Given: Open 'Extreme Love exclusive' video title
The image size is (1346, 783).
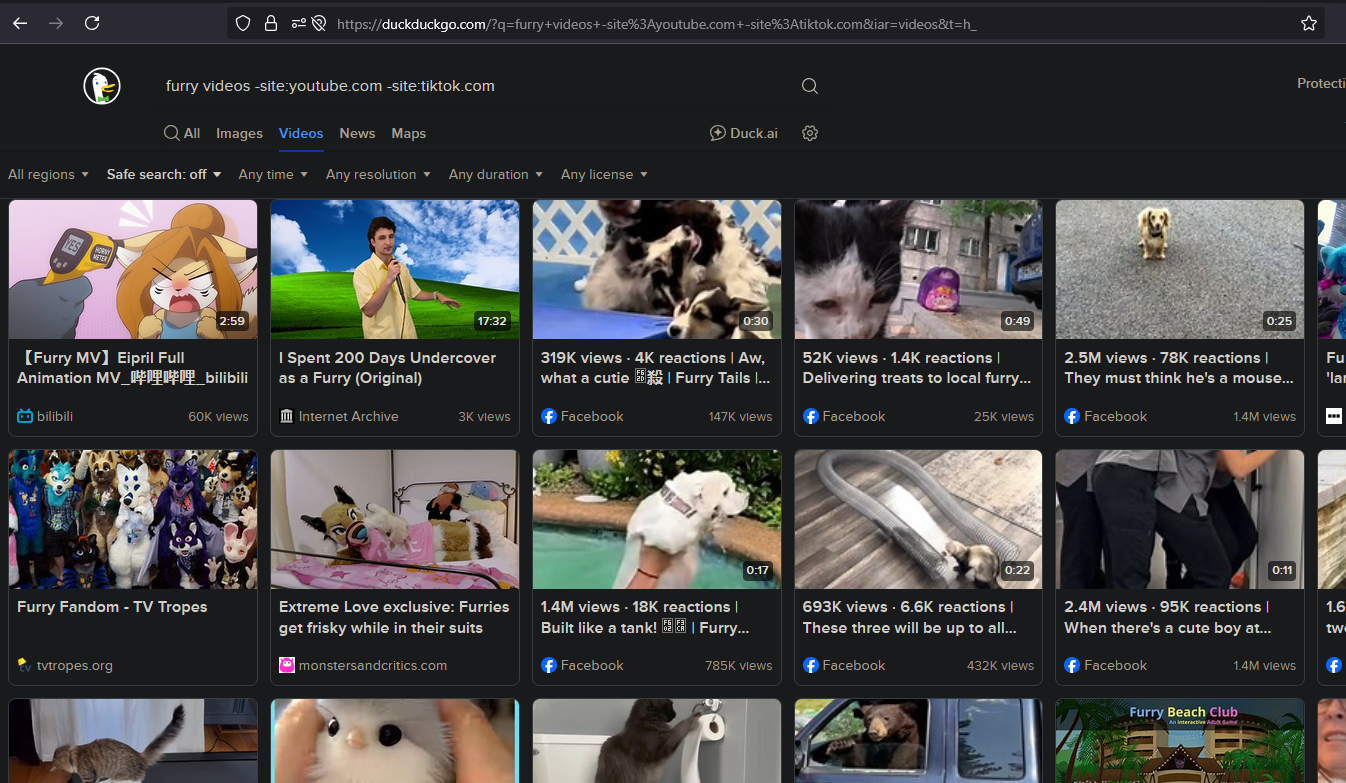Looking at the screenshot, I should click(x=394, y=617).
